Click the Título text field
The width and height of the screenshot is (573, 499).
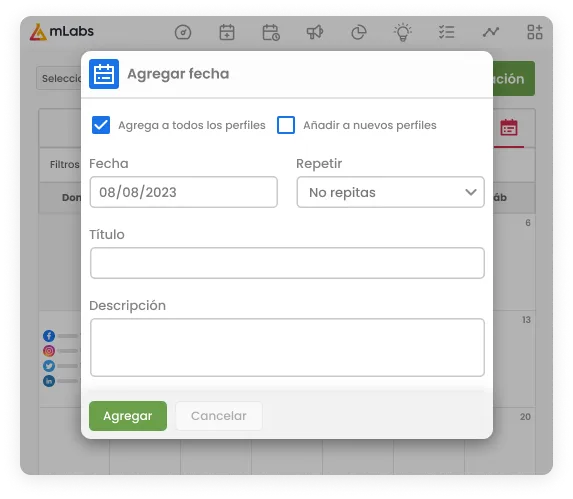(287, 263)
